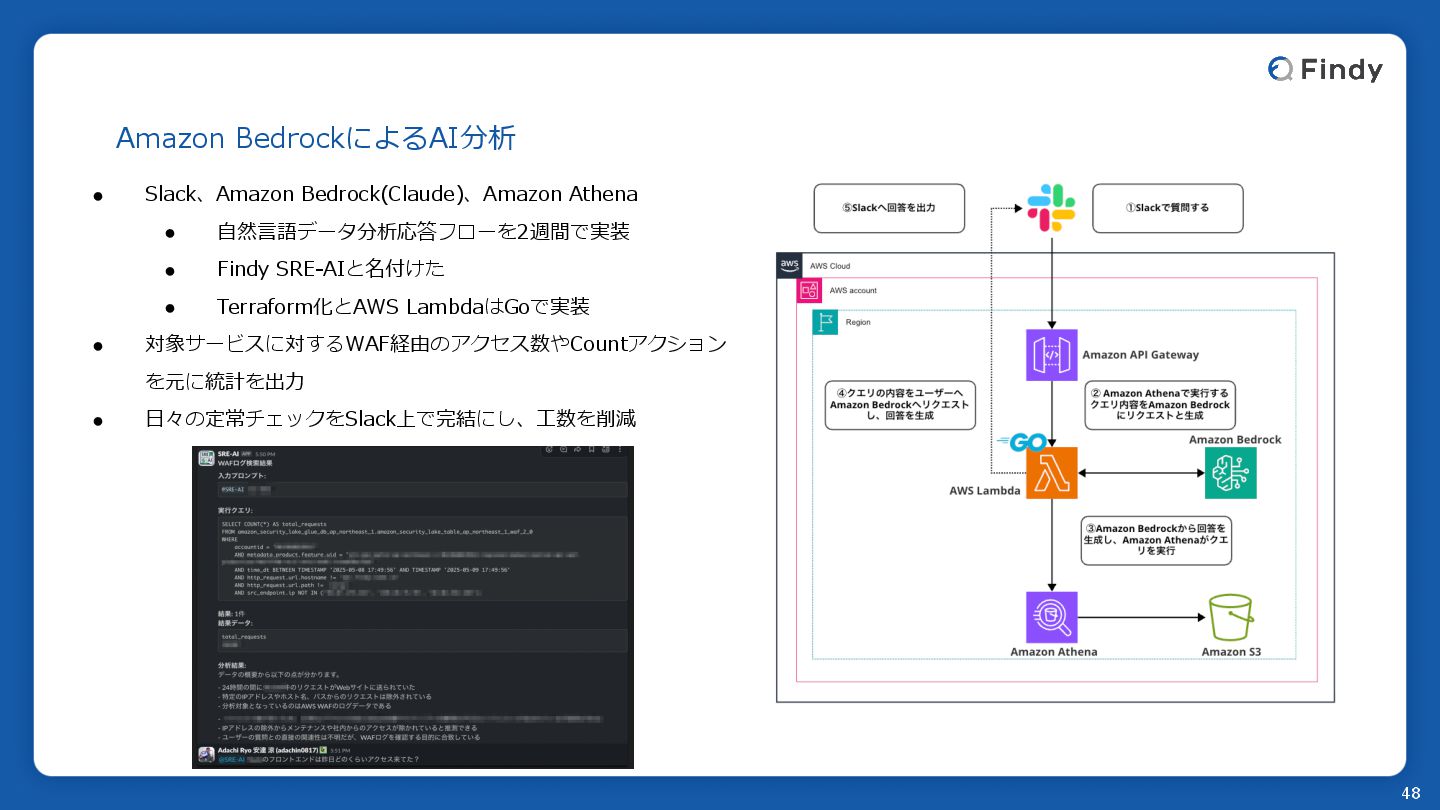
Task: Click the bullet listing Slack, Amazon Bedrock(Claude), Amazon Athena
Action: click(391, 194)
